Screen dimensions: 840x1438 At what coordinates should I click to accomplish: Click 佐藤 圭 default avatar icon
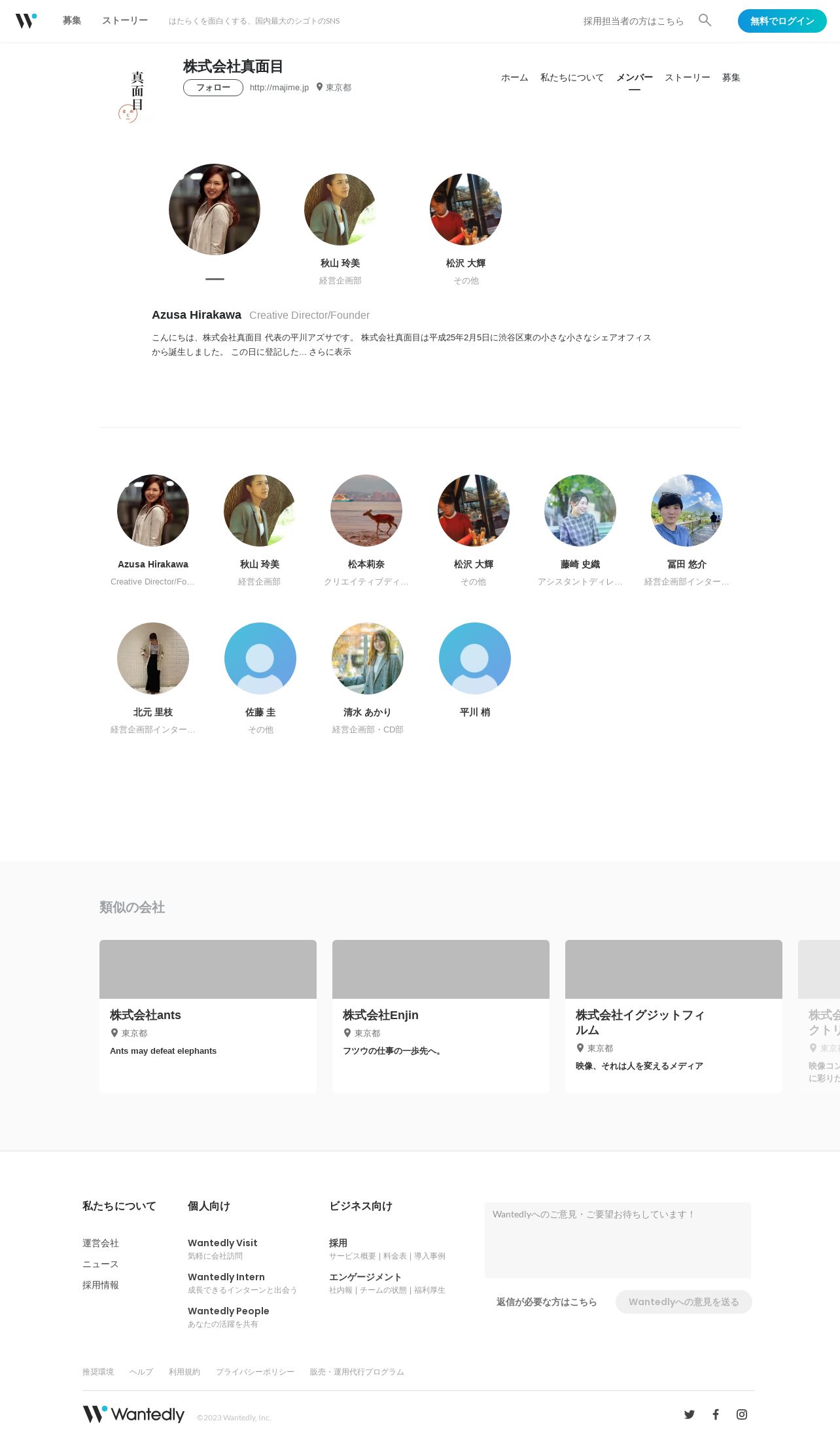(x=260, y=658)
